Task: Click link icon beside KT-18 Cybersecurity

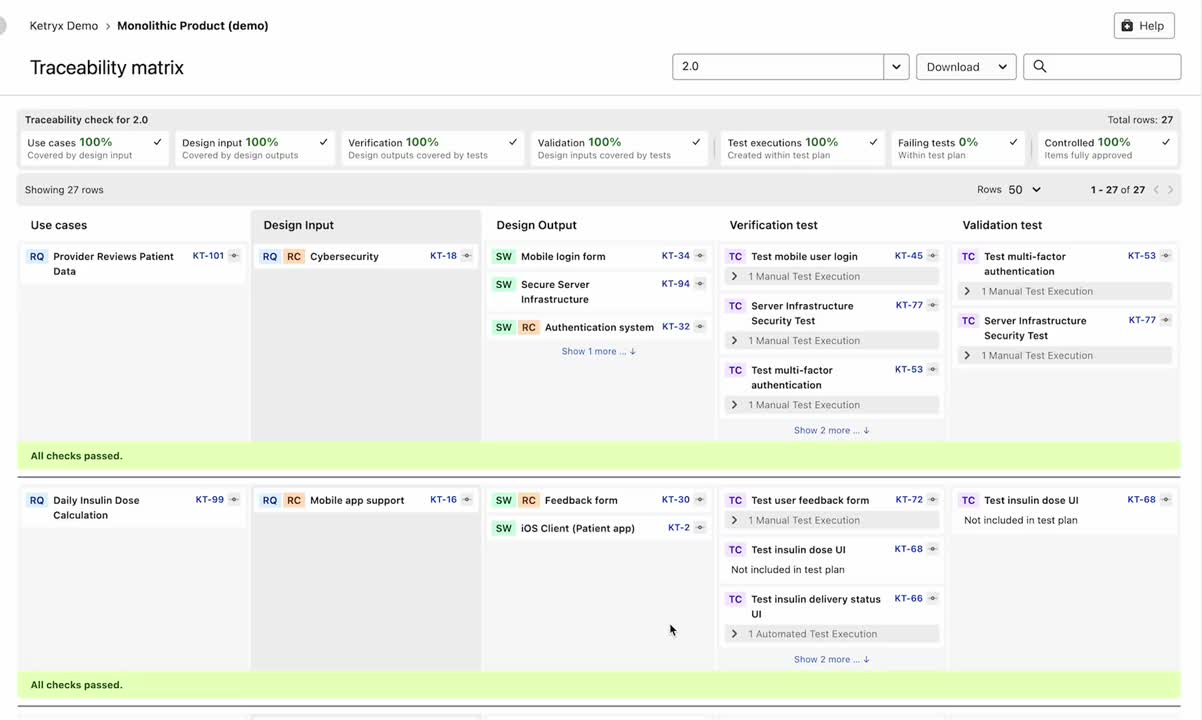Action: click(466, 255)
